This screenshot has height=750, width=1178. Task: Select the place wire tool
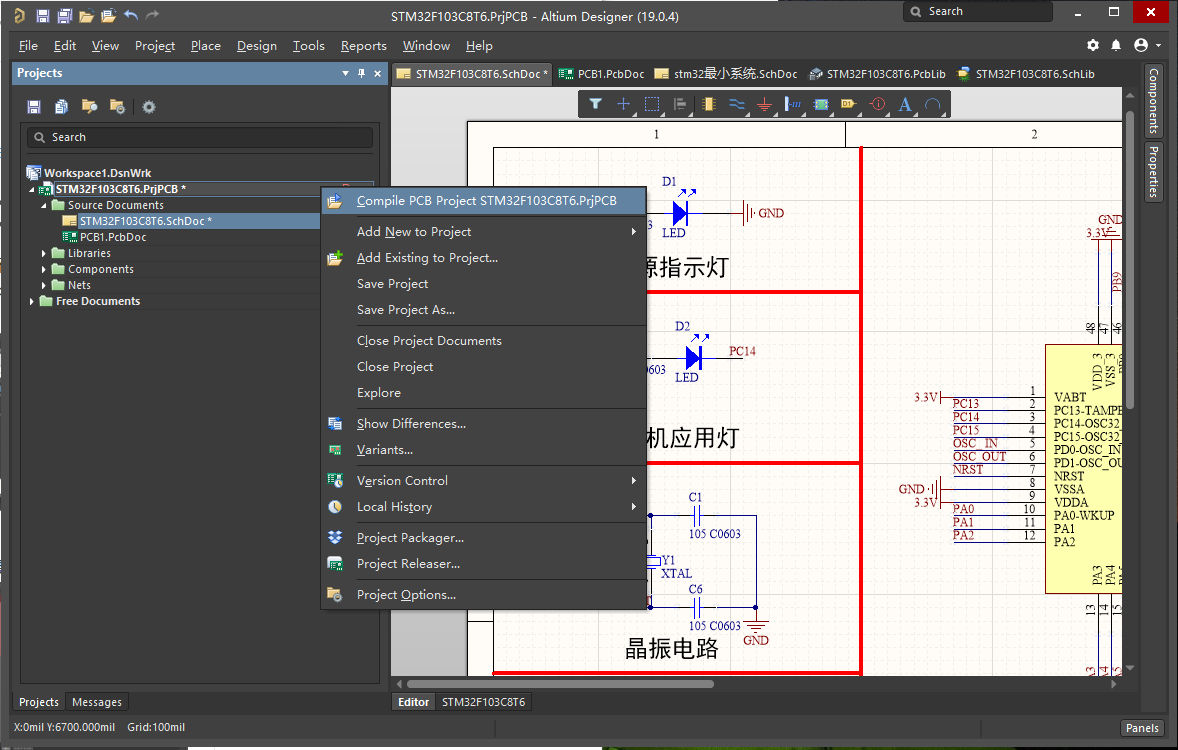click(x=736, y=104)
